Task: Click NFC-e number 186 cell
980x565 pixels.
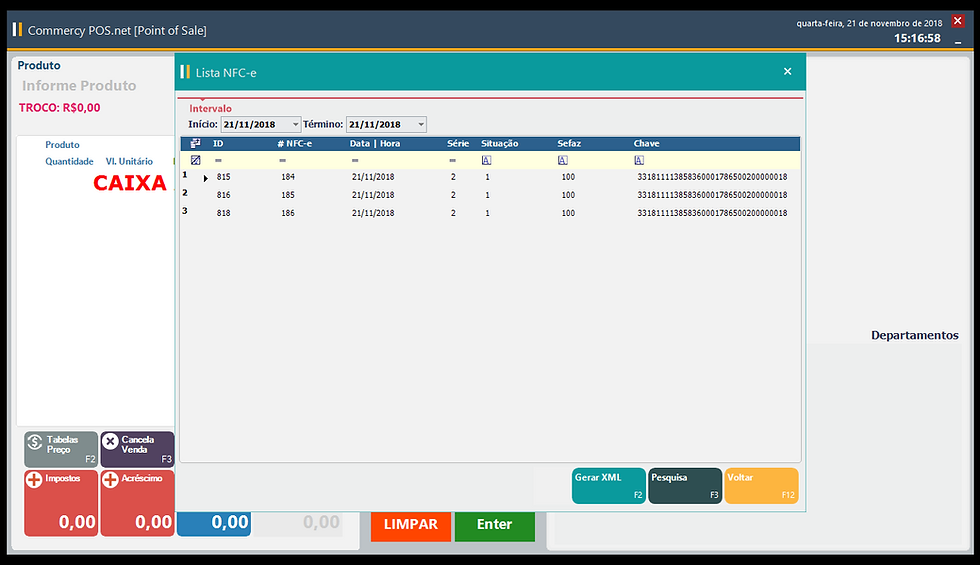Action: click(288, 213)
